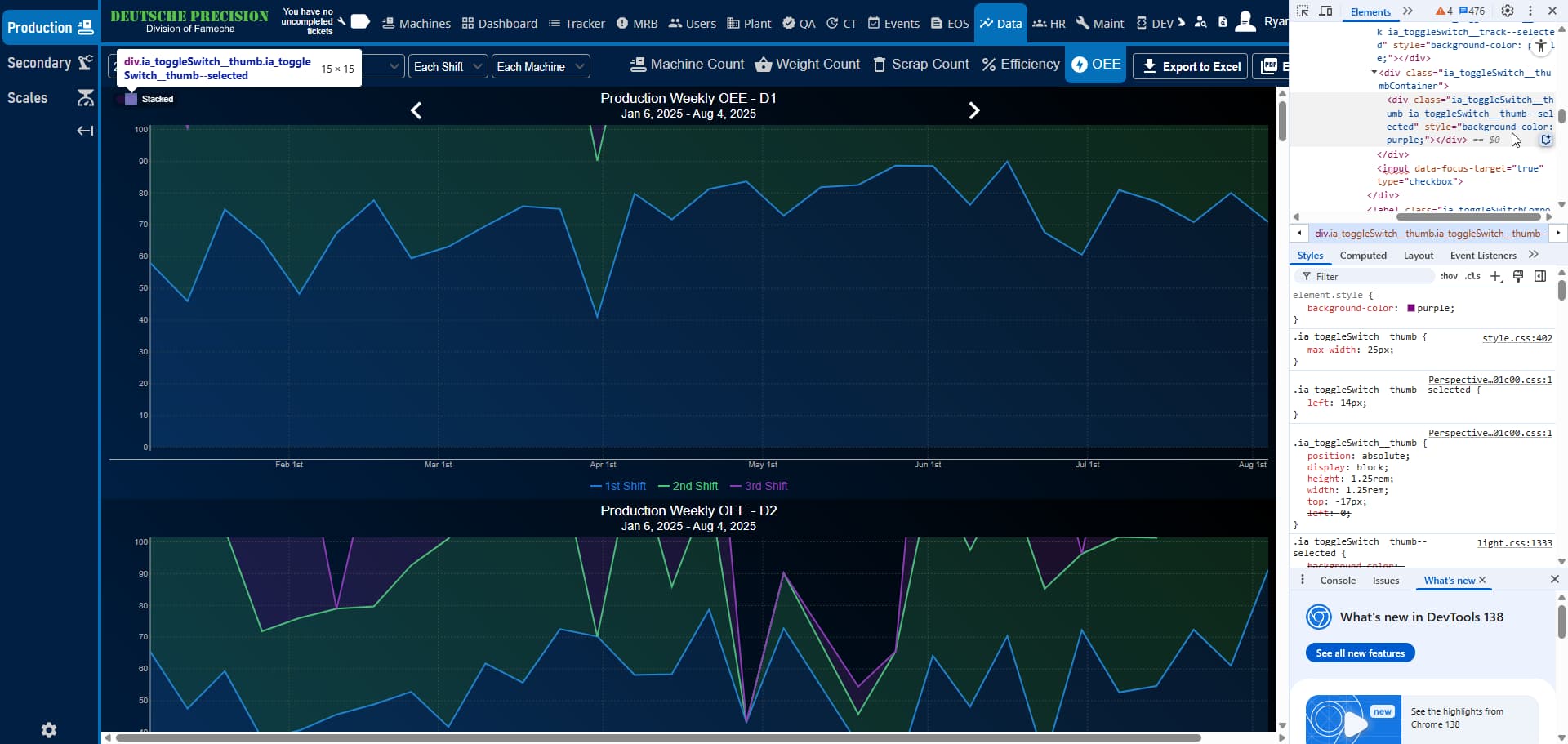This screenshot has height=744, width=1568.
Task: Open the Dashboard page
Action: (x=500, y=24)
